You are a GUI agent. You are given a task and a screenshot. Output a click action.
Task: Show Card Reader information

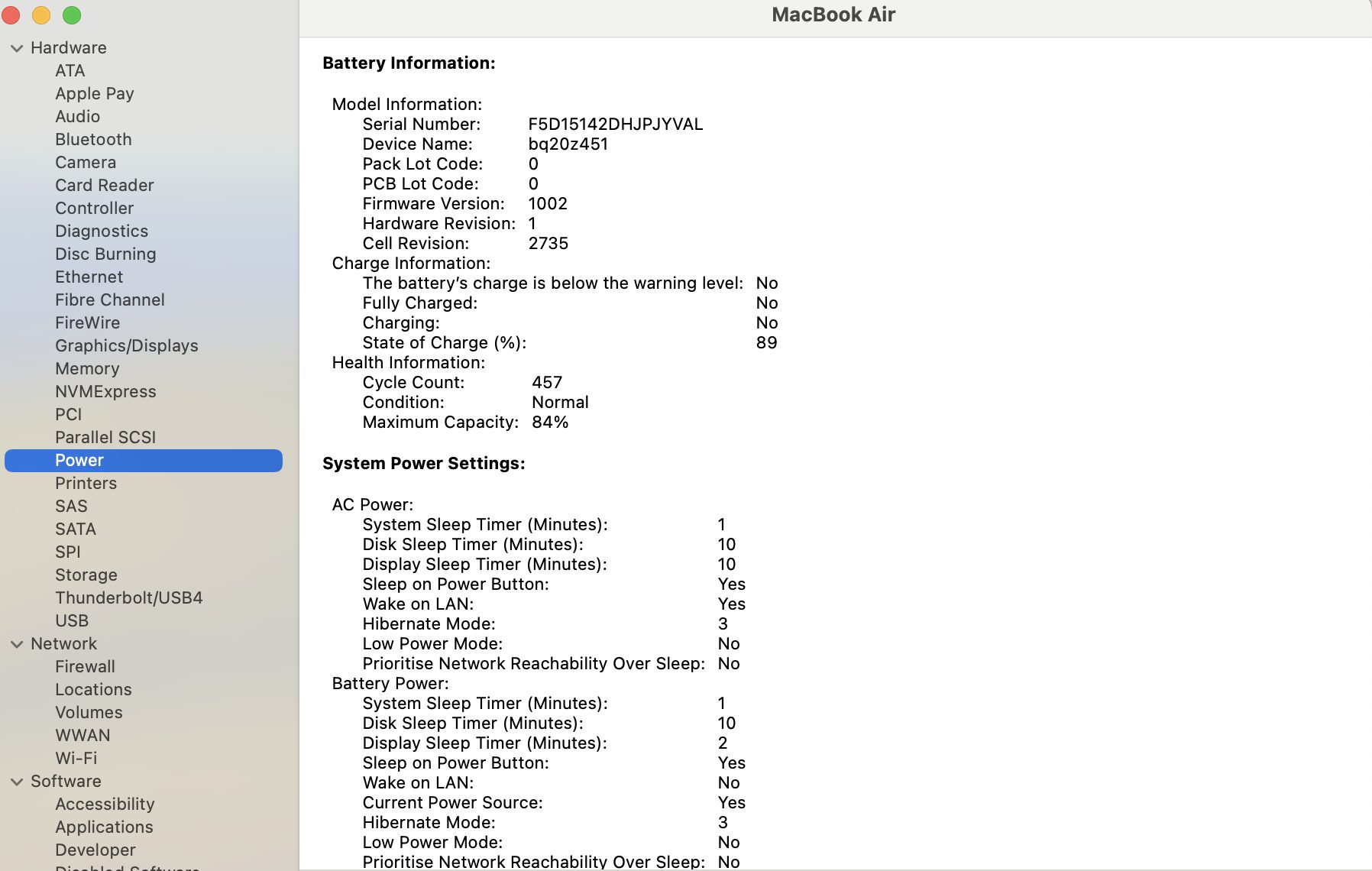[104, 185]
